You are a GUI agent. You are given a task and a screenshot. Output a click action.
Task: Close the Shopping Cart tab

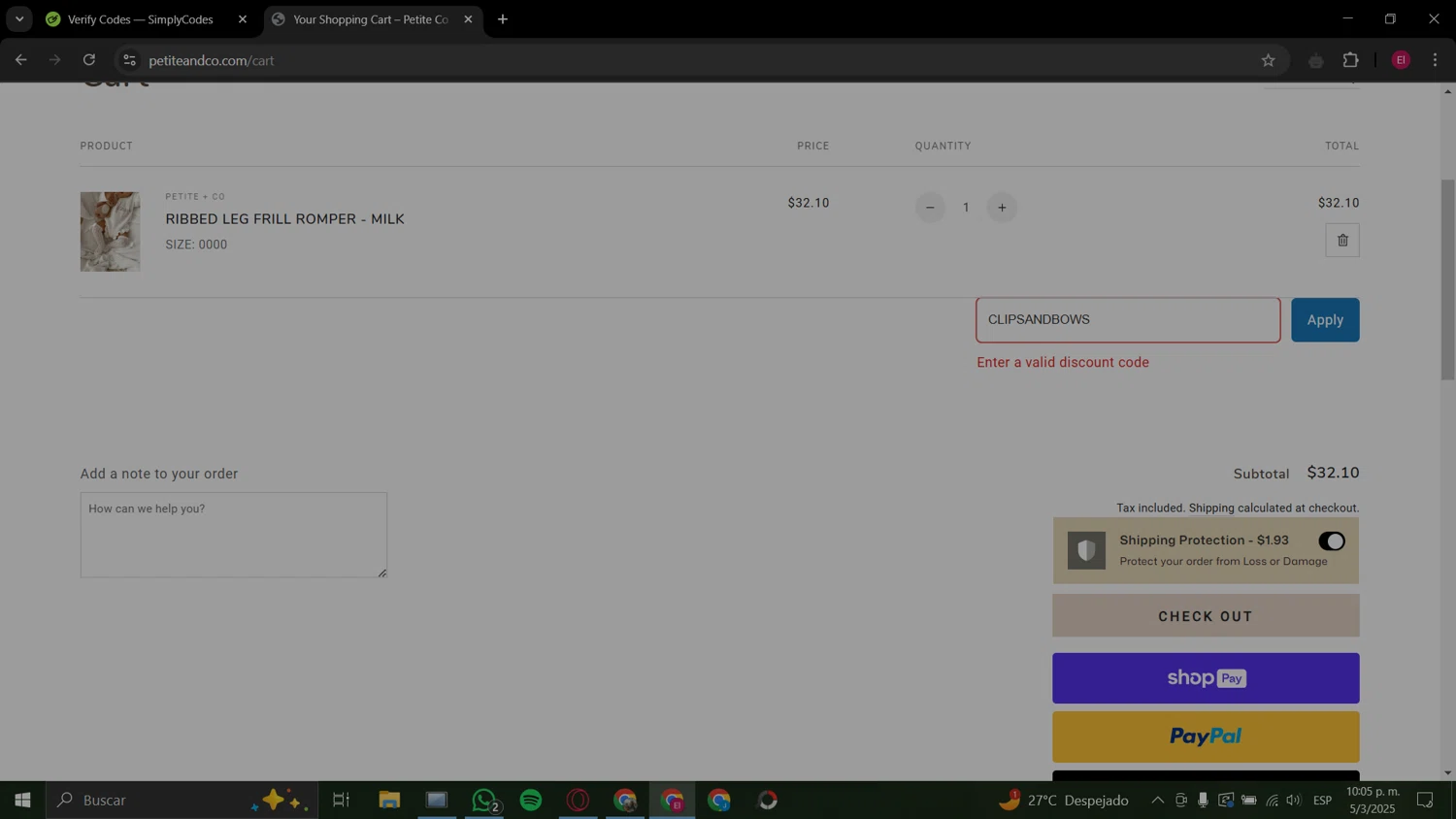coord(468,19)
